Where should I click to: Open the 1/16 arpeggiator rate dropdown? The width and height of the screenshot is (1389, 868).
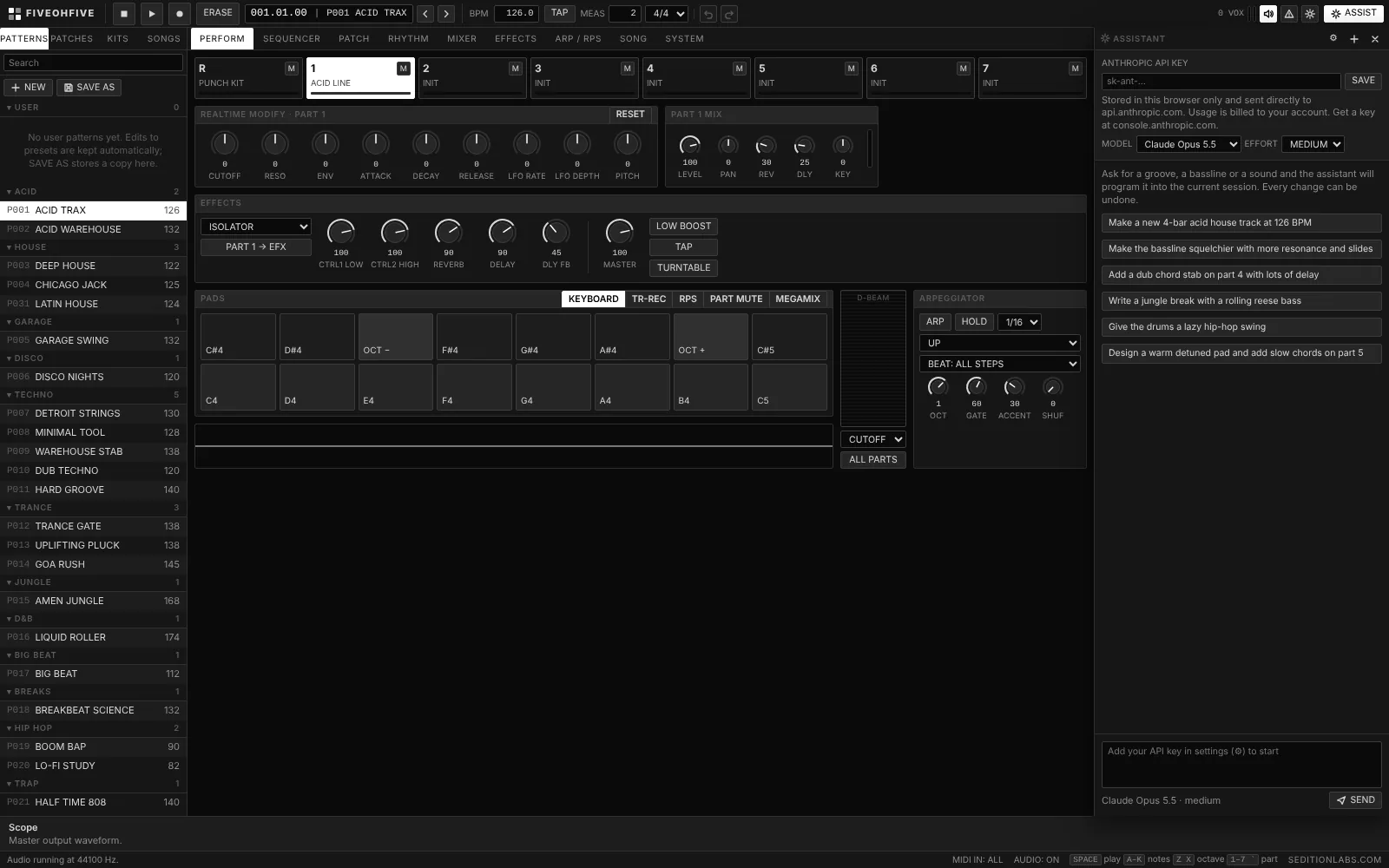(1019, 322)
